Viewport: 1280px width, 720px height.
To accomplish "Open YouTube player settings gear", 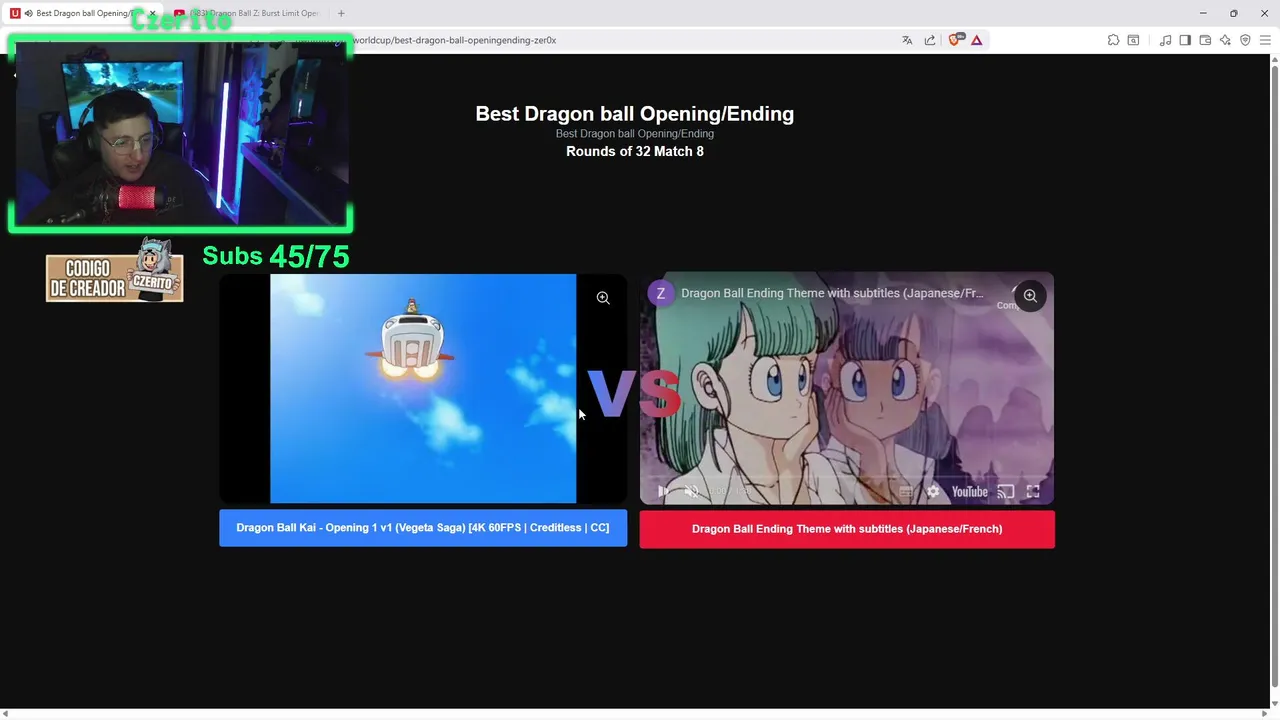I will click(933, 492).
